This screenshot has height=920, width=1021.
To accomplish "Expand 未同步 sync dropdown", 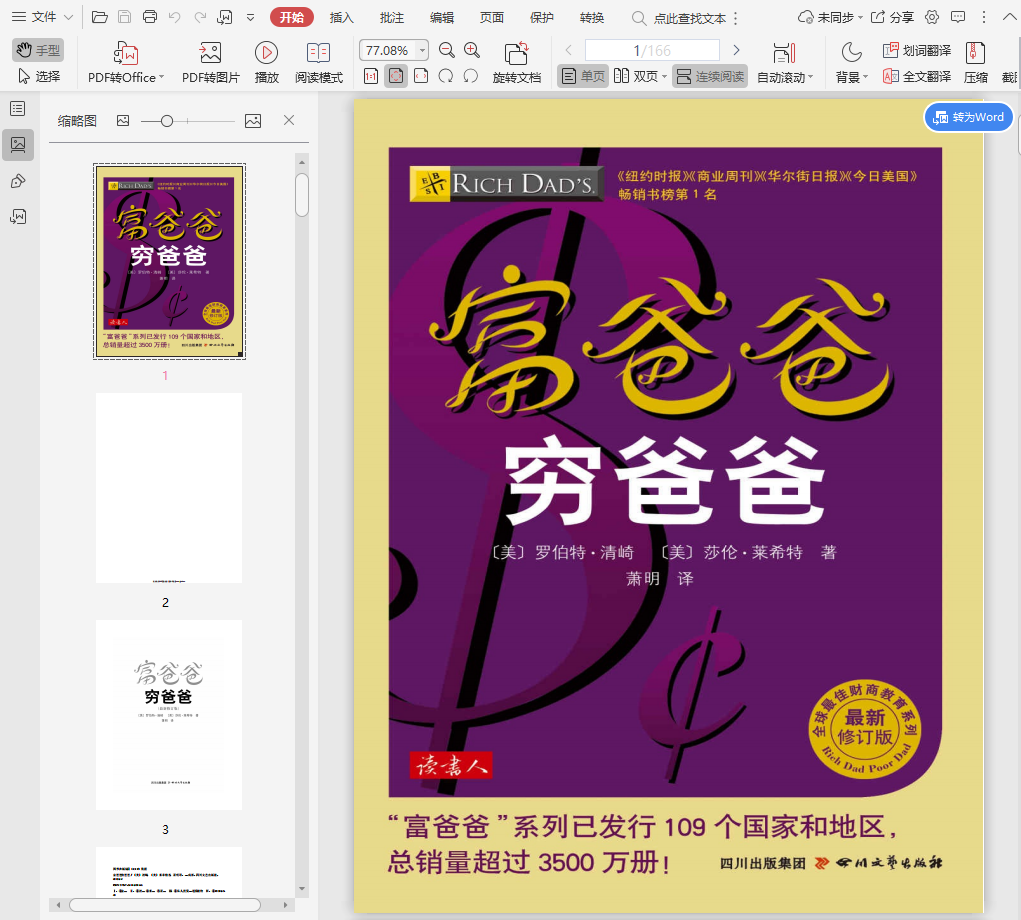I will click(x=830, y=18).
